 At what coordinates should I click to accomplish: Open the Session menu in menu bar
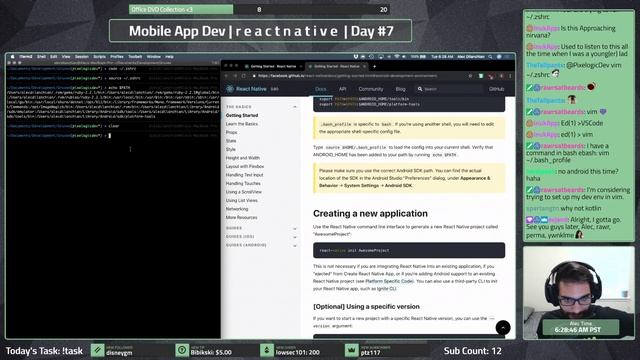(82, 57)
